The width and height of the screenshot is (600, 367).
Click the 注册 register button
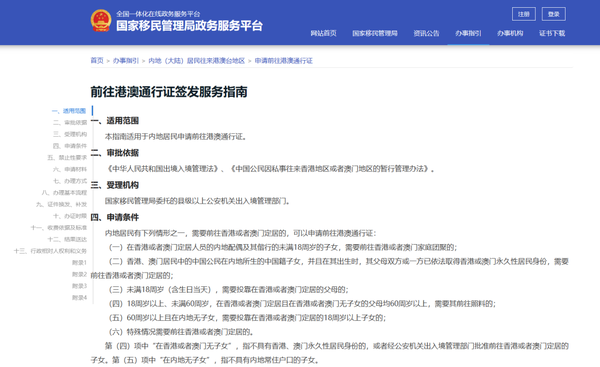[523, 14]
